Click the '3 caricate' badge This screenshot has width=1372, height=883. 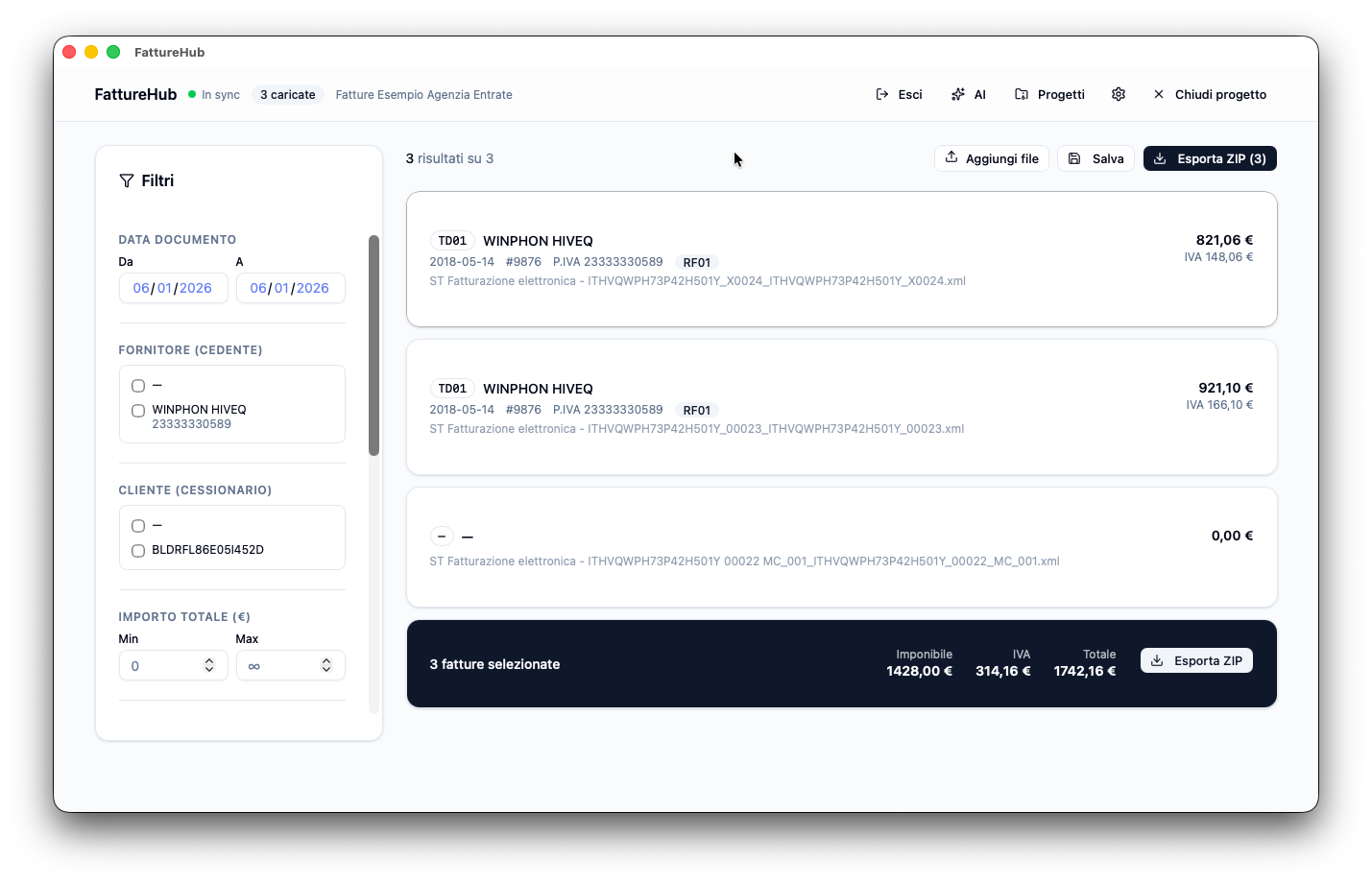pyautogui.click(x=288, y=95)
